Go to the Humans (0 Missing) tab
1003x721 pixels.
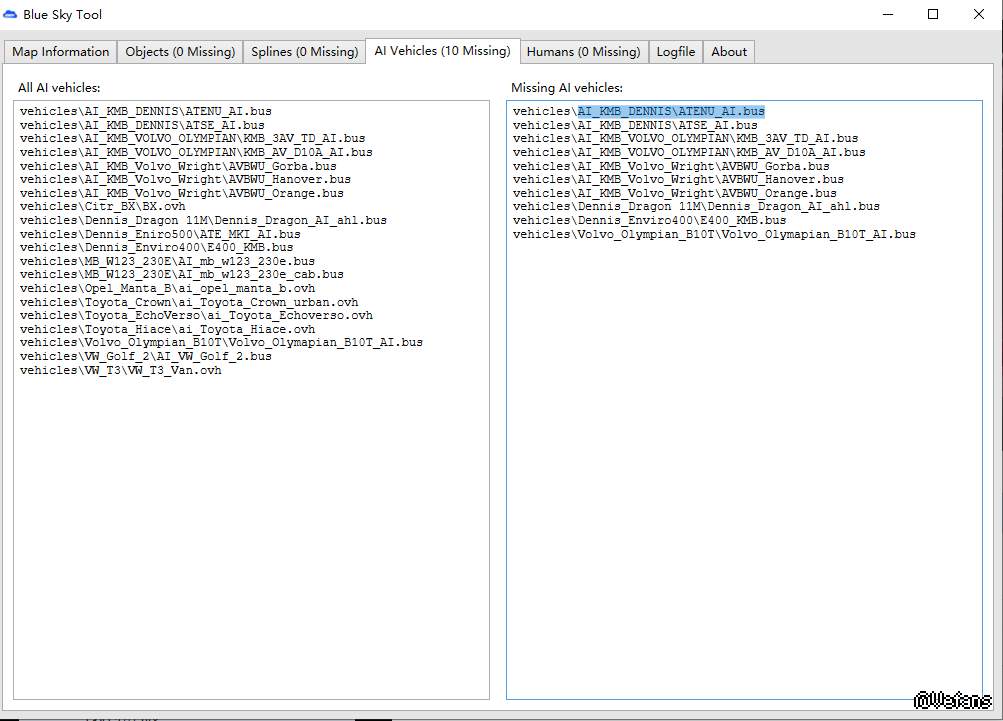pos(583,52)
